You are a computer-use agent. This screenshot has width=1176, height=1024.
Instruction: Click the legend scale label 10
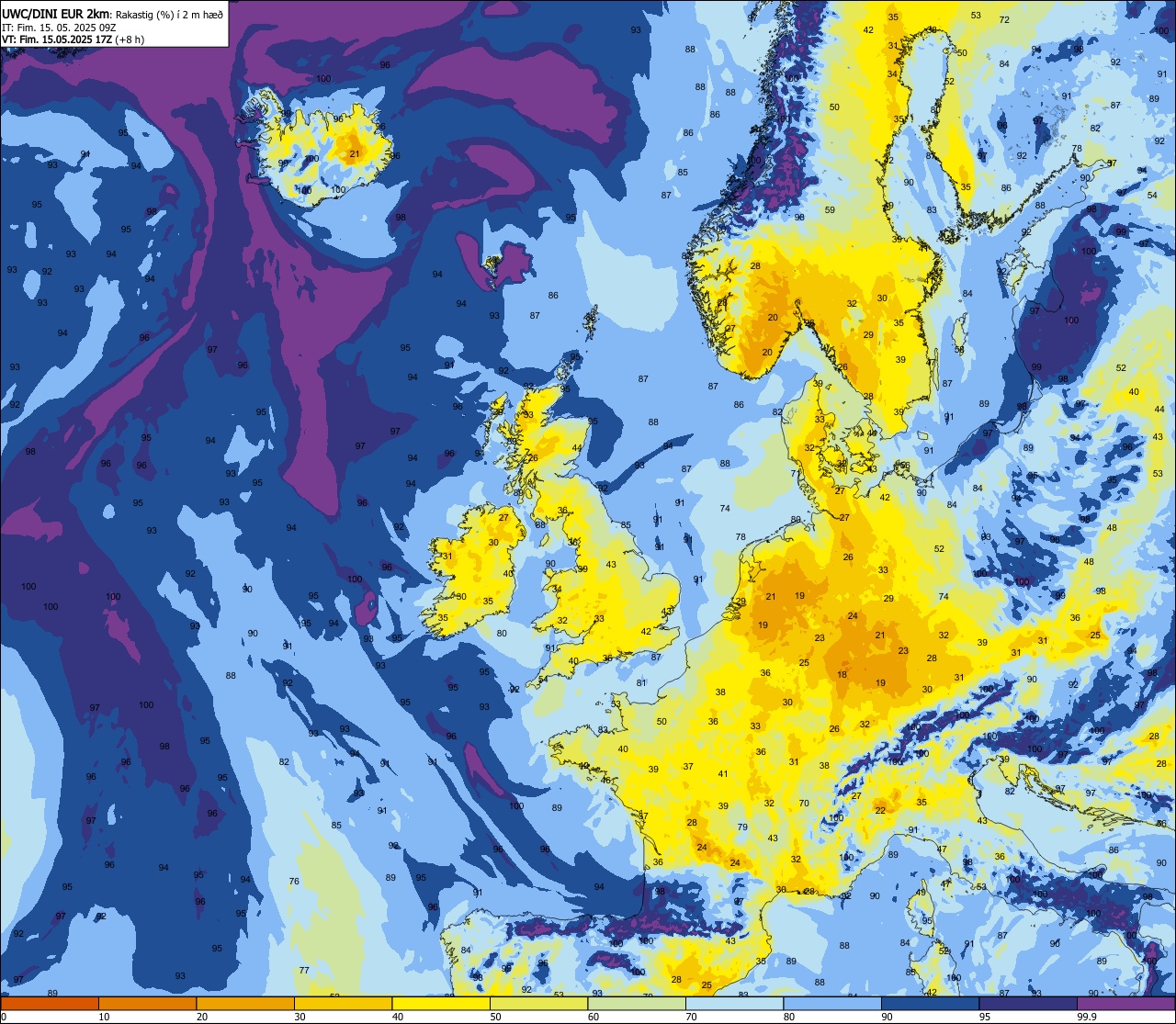[104, 1017]
